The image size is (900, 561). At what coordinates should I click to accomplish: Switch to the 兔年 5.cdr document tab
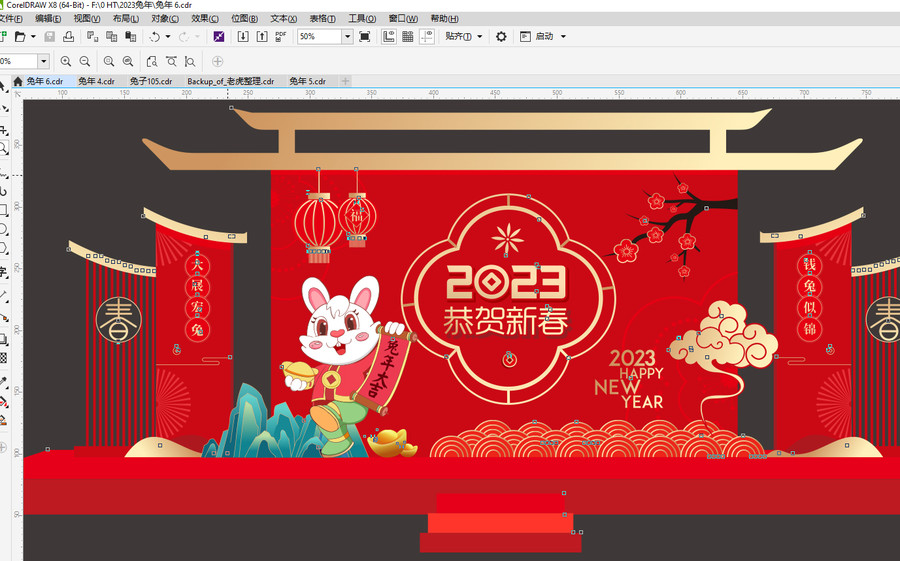[308, 82]
